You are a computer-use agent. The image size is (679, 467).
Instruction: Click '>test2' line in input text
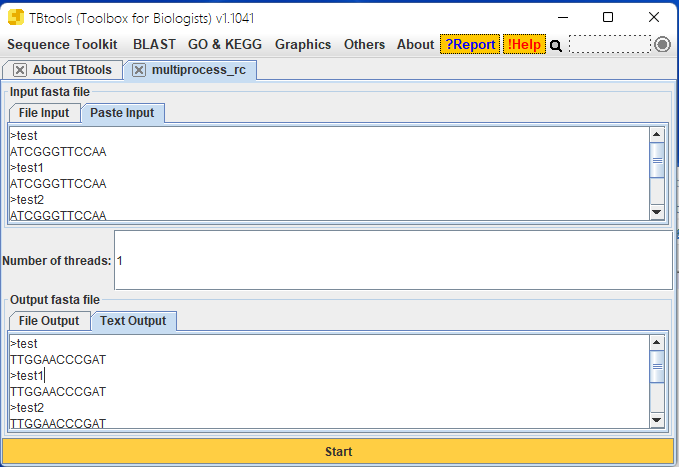[x=27, y=200]
